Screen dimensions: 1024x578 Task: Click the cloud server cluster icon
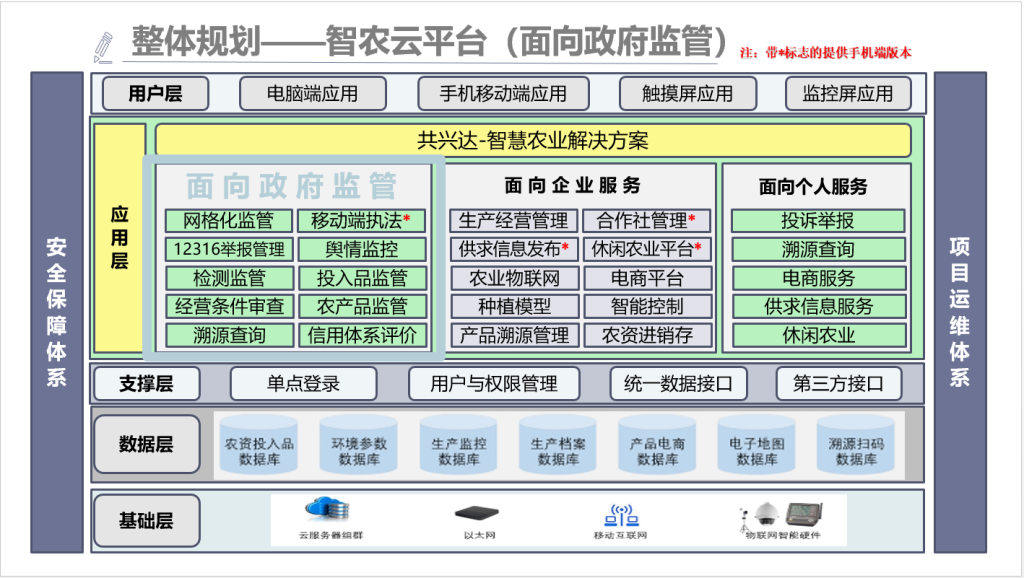[x=330, y=511]
